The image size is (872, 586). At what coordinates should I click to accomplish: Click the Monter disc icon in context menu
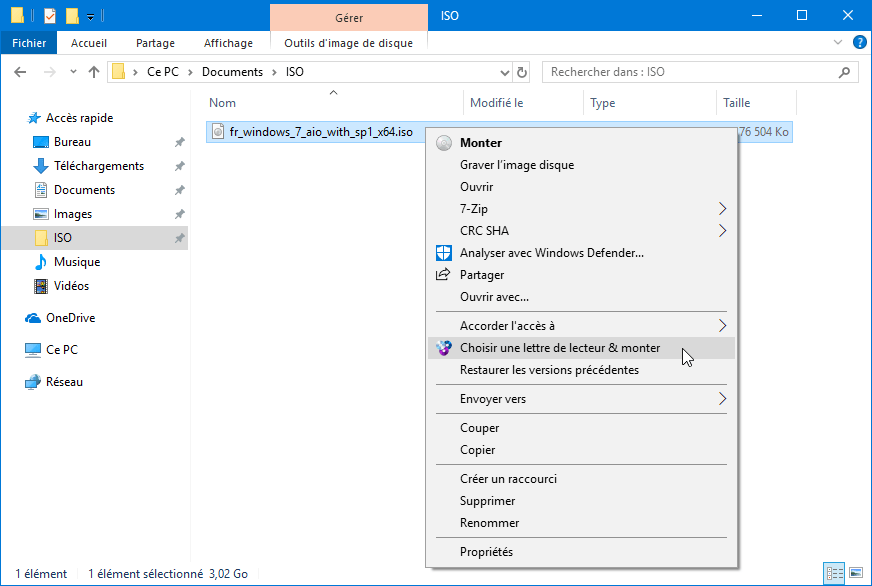point(444,143)
